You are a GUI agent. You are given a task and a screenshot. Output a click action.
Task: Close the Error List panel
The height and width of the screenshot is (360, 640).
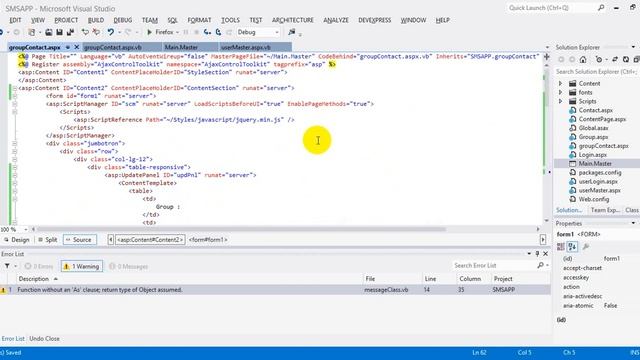[x=546, y=254]
